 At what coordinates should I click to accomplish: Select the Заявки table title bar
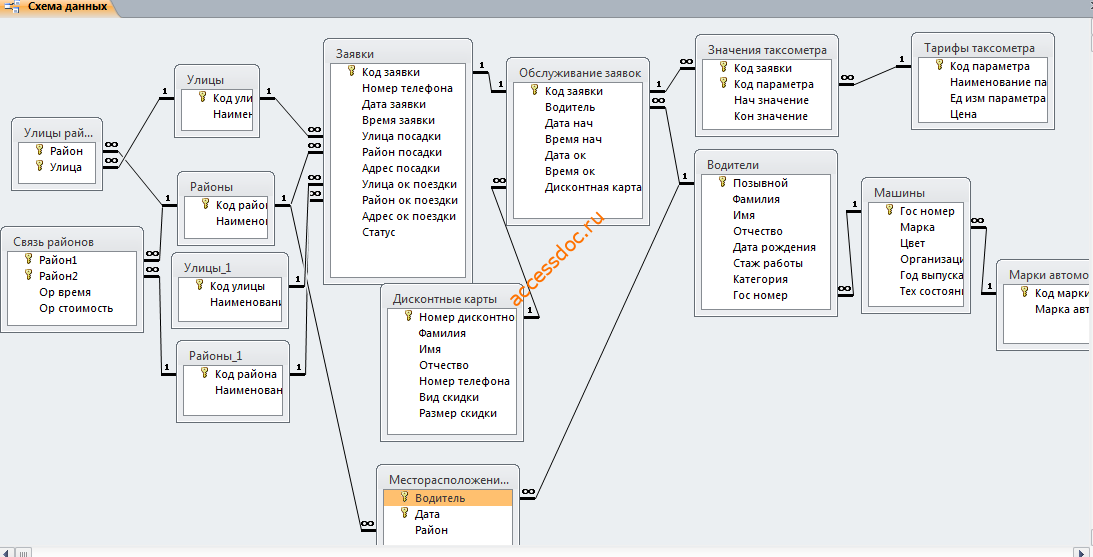click(x=398, y=54)
